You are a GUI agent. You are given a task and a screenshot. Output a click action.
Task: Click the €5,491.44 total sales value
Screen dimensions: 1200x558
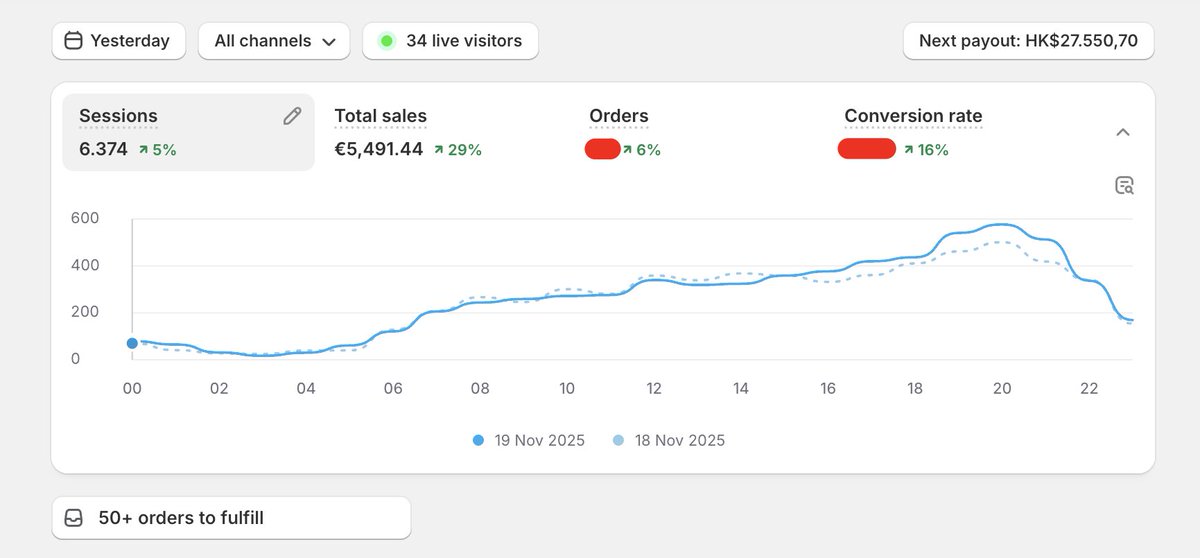tap(378, 150)
